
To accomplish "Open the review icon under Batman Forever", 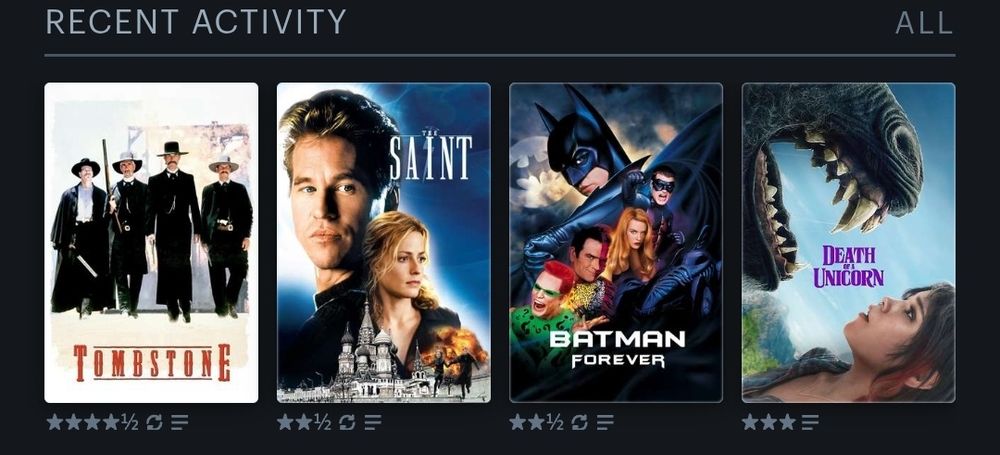I will (605, 422).
